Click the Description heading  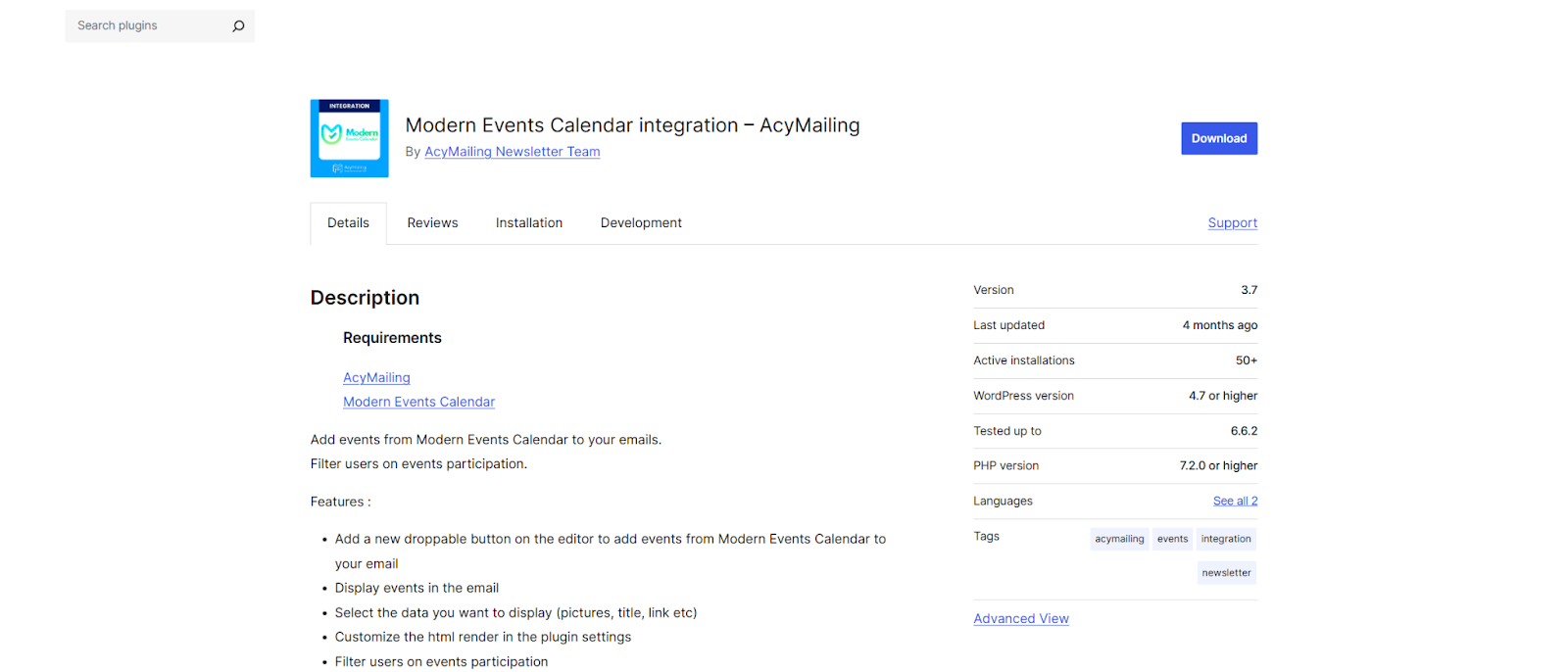[365, 298]
